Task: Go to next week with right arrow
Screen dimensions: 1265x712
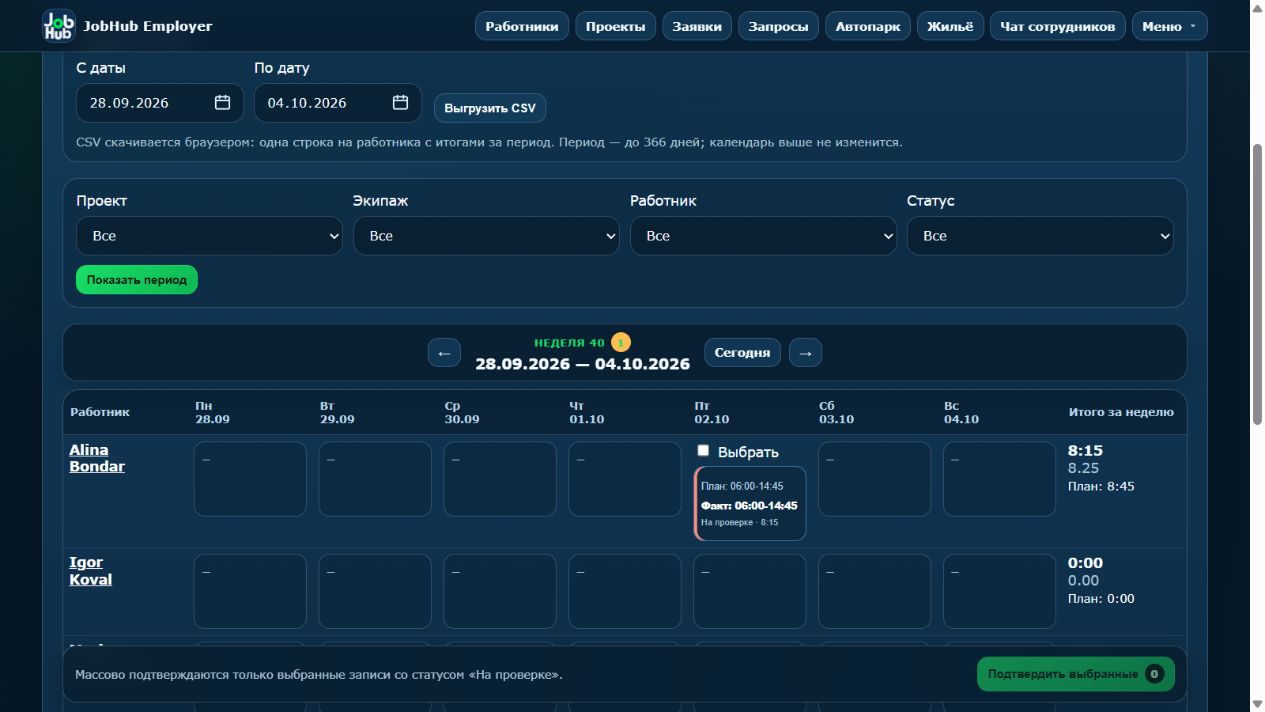Action: point(806,353)
